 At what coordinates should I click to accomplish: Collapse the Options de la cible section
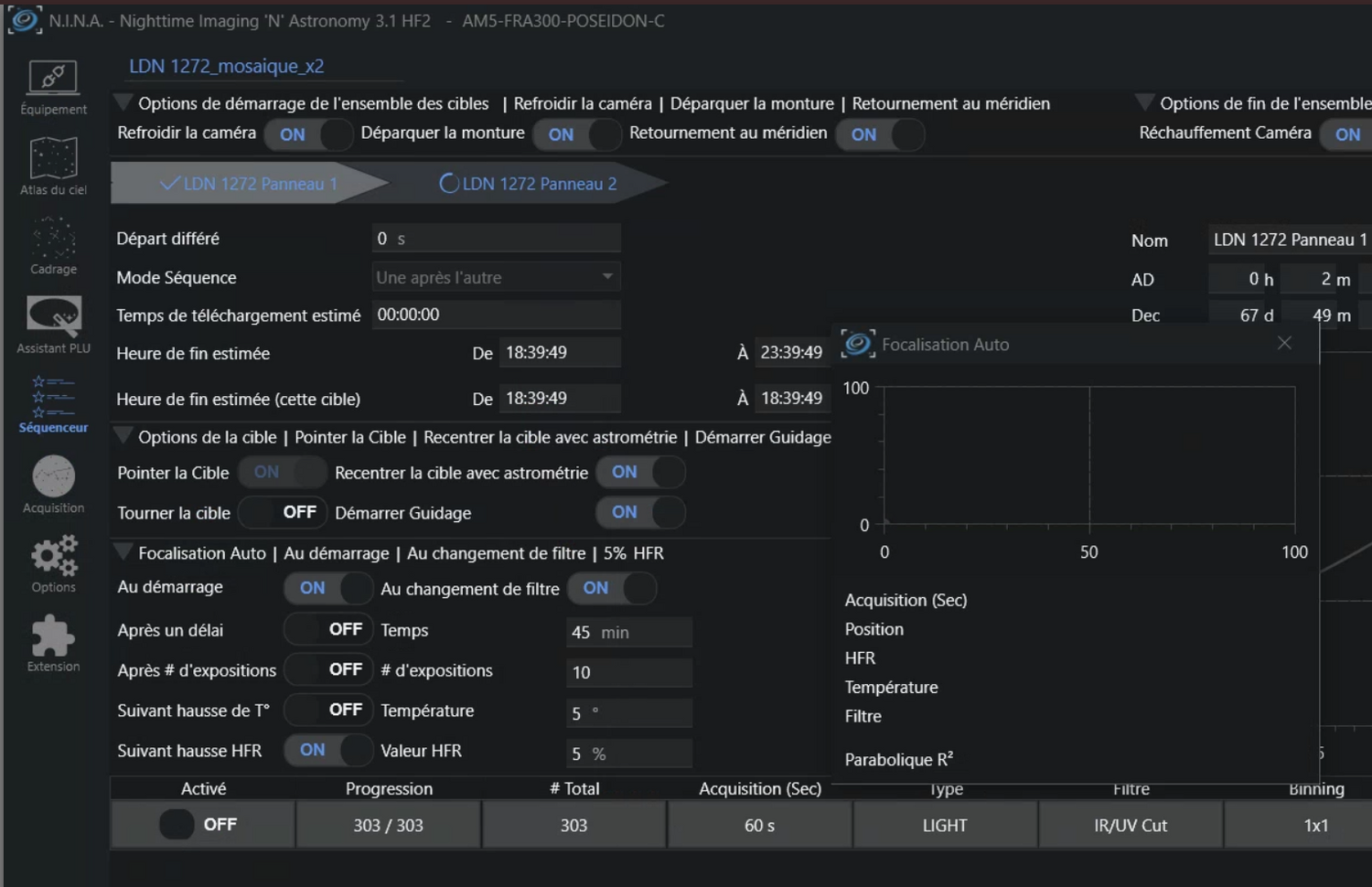[x=123, y=436]
